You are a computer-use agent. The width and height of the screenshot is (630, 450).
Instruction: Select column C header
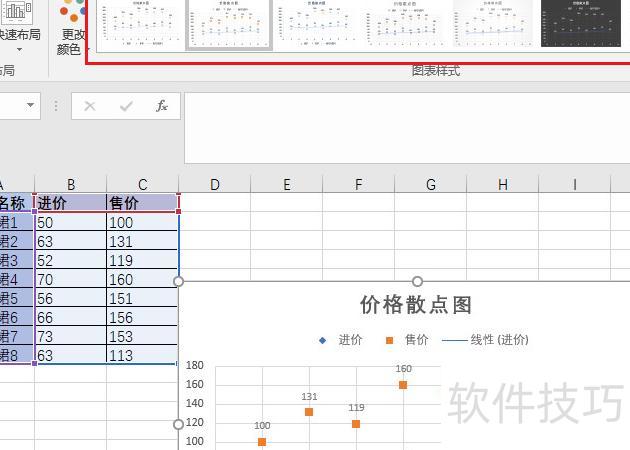tap(143, 184)
